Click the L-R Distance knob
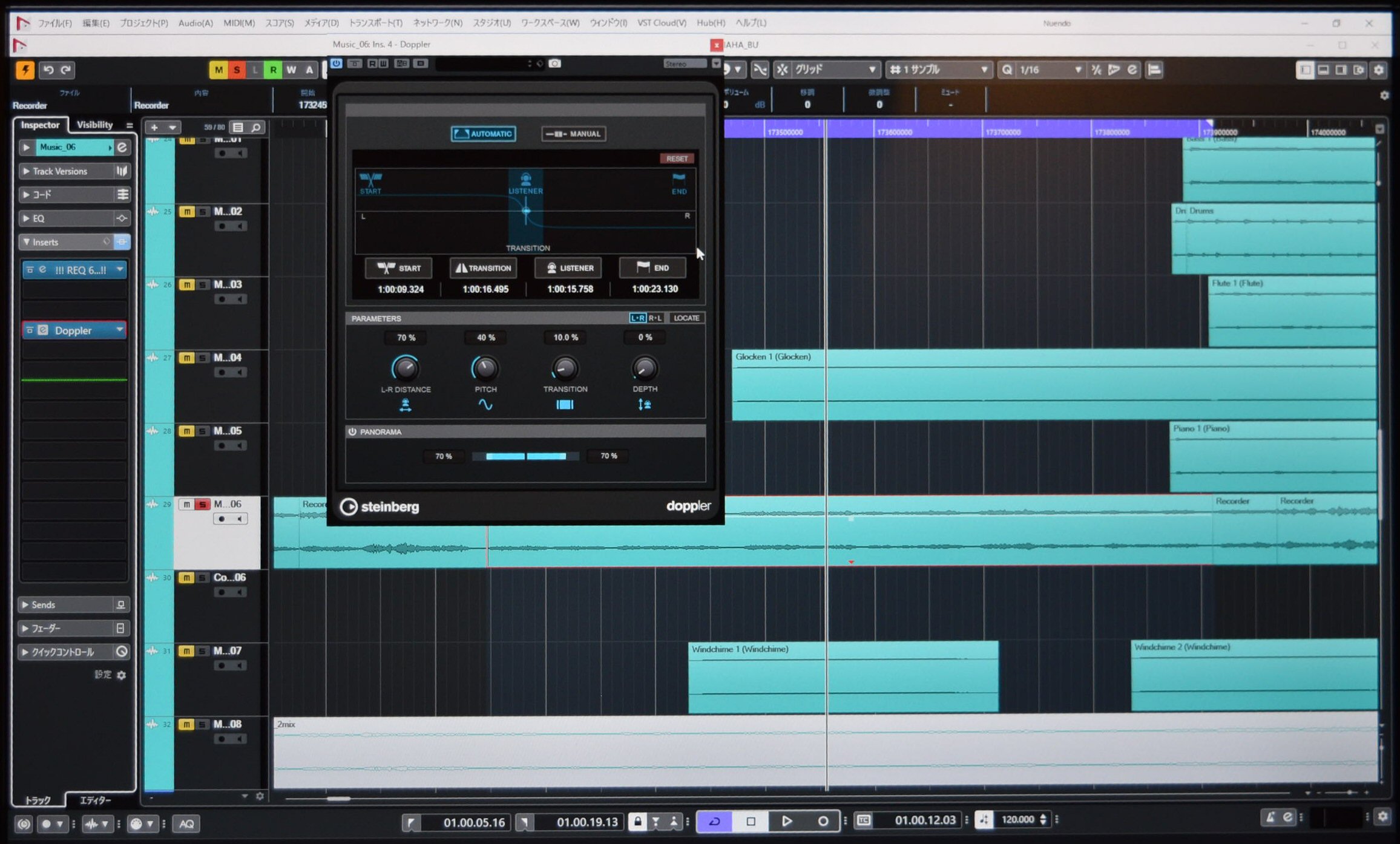Screen dimensions: 1400x844 pos(406,367)
